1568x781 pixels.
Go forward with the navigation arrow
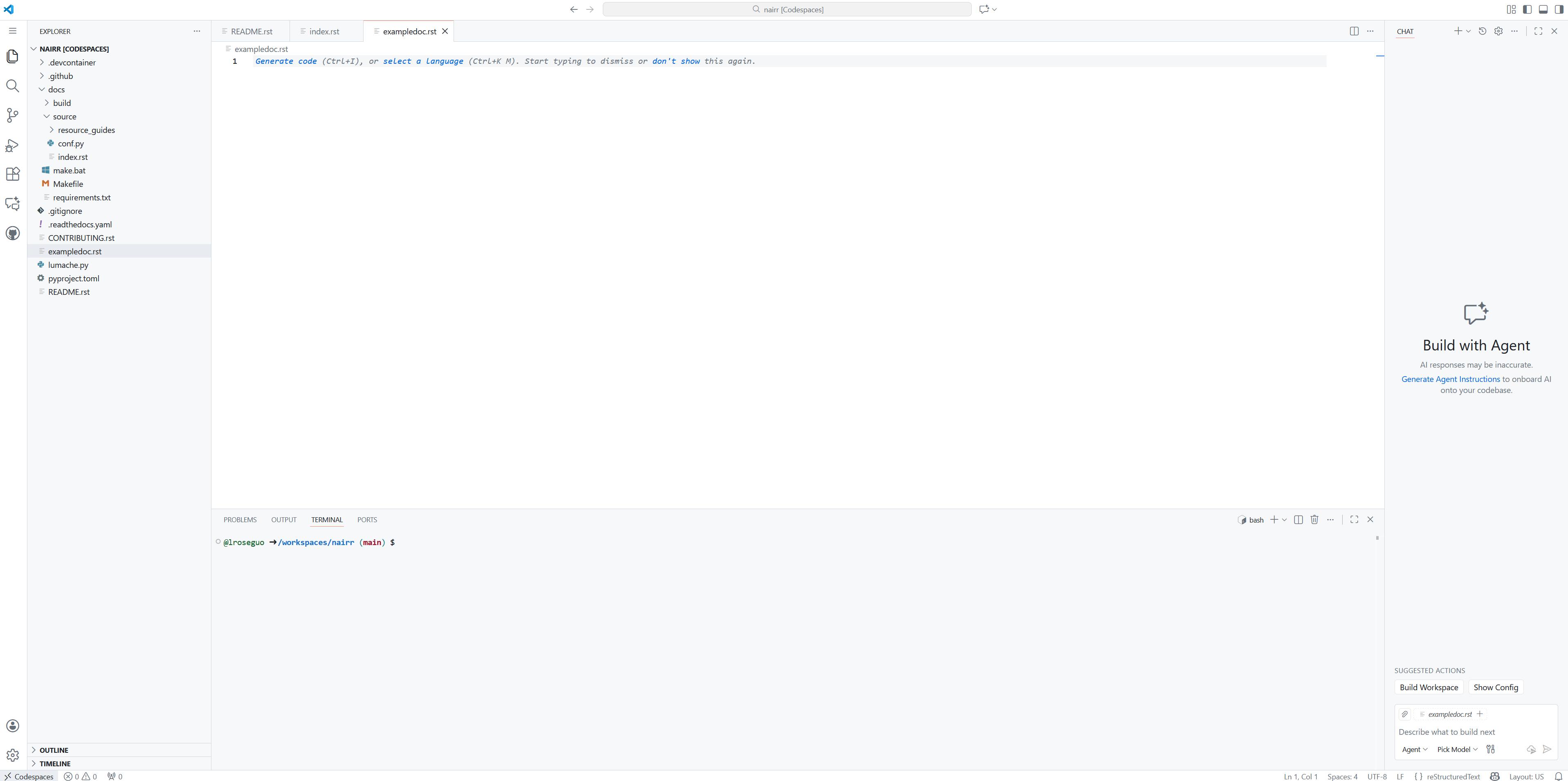click(x=590, y=9)
